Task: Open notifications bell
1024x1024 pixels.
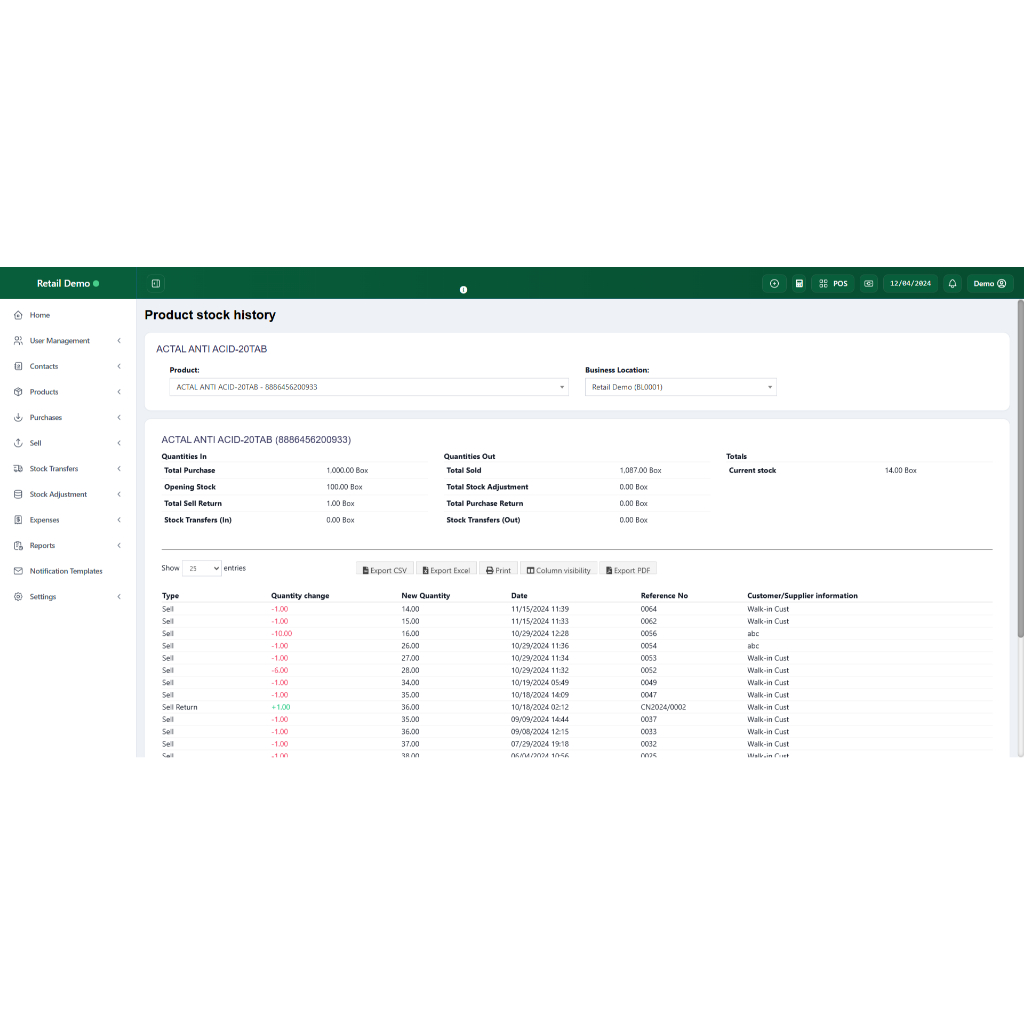Action: pos(952,284)
